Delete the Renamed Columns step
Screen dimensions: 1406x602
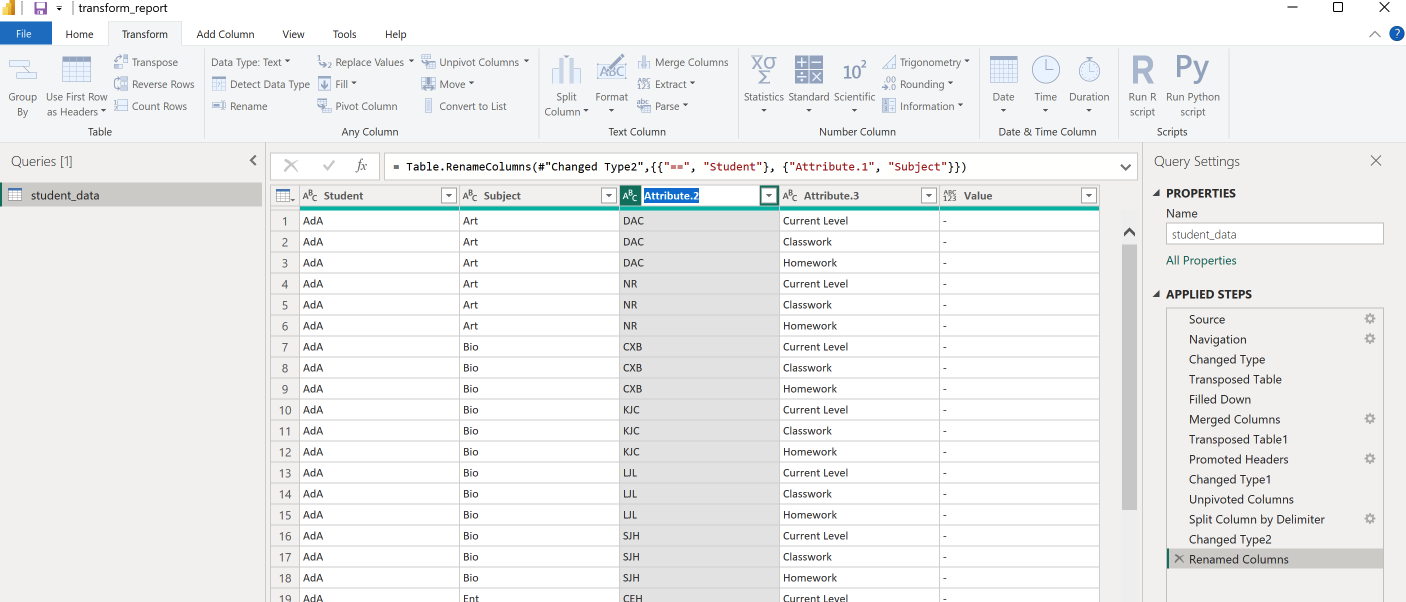1179,559
